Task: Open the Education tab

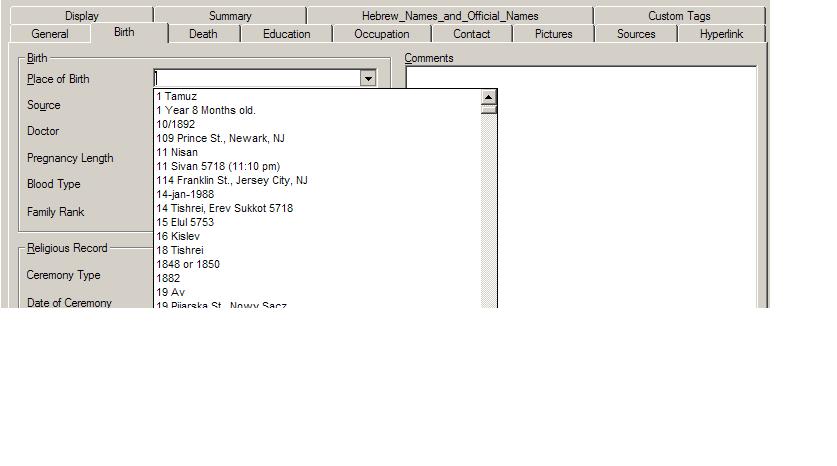Action: [286, 34]
